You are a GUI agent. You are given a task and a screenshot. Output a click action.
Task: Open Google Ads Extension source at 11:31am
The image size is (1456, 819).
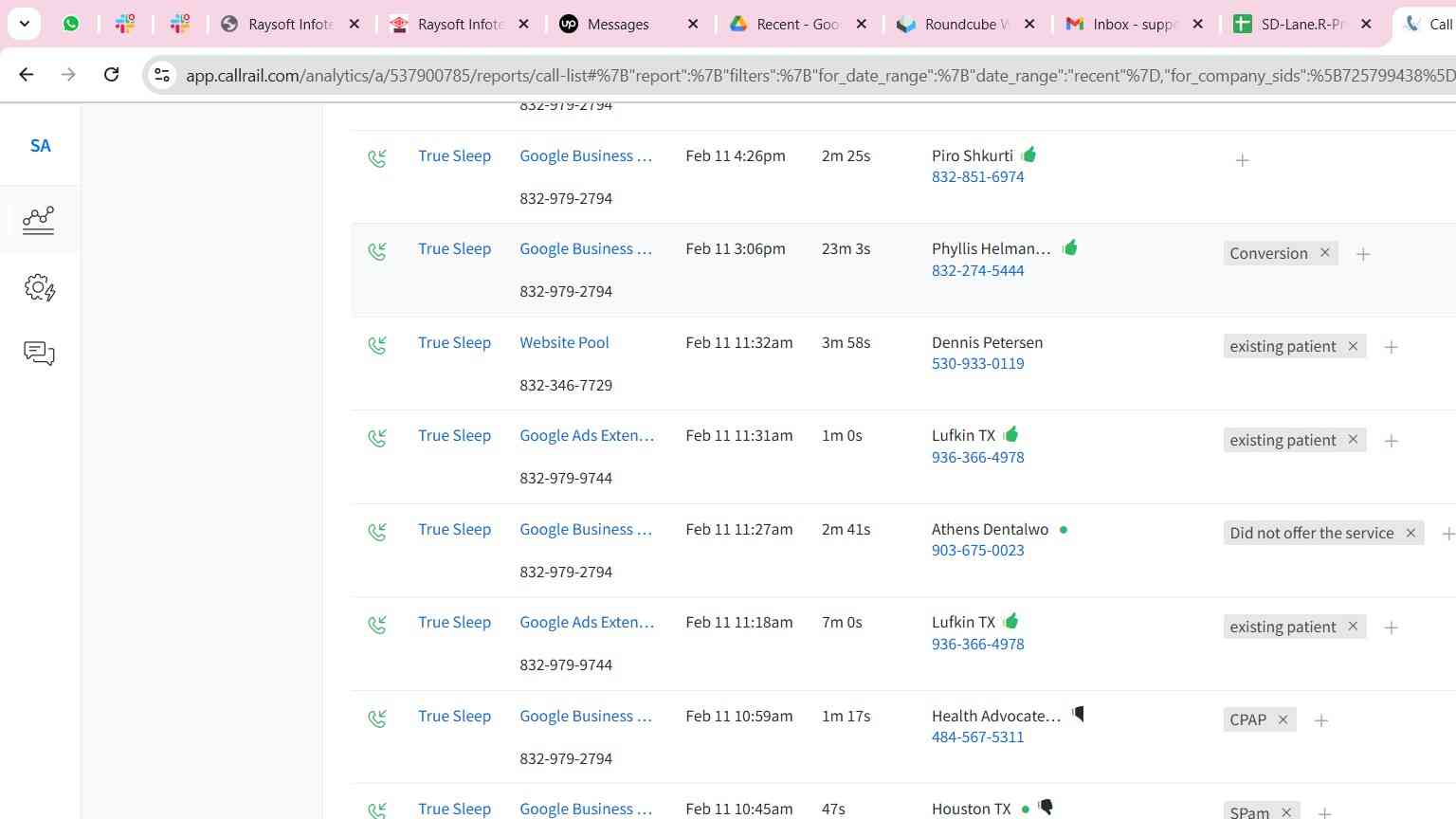587,435
